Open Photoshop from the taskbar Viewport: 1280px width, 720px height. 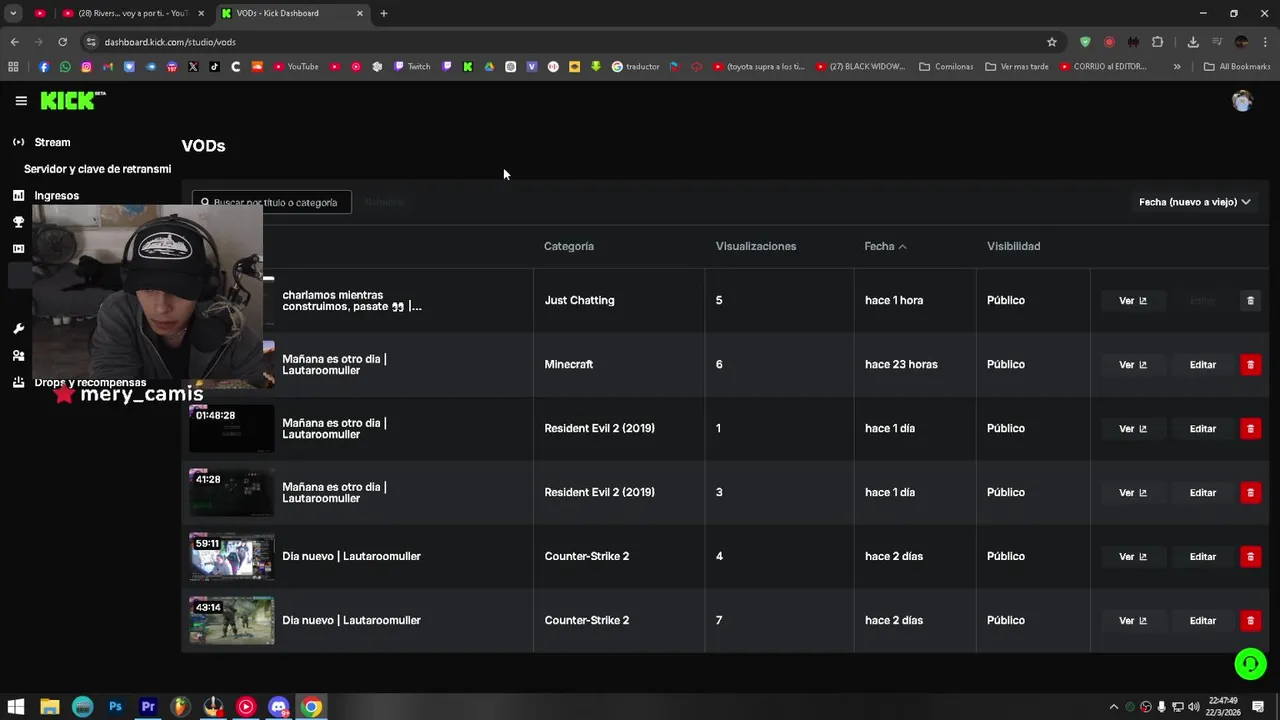[115, 707]
